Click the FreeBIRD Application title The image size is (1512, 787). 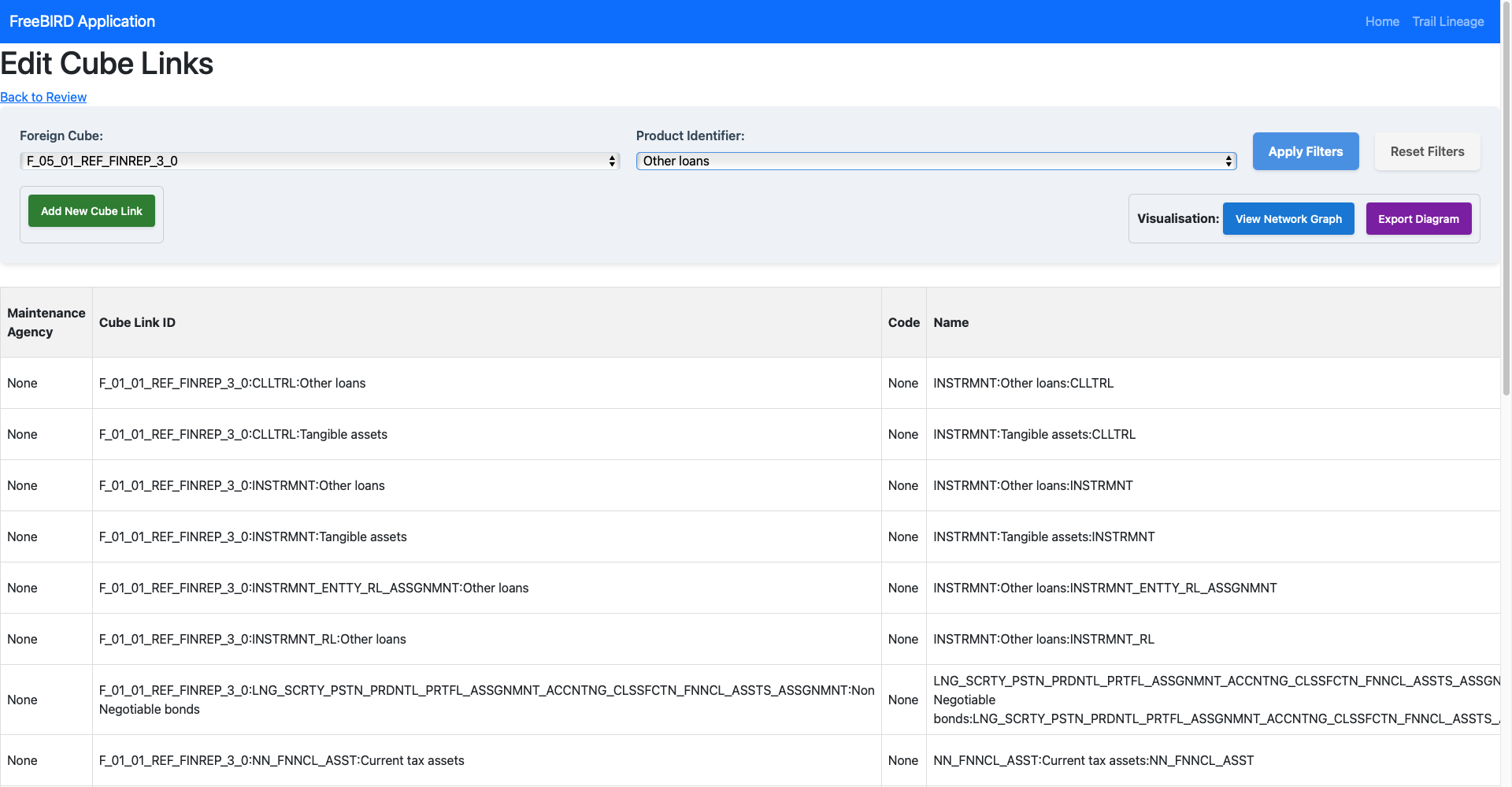[x=82, y=21]
